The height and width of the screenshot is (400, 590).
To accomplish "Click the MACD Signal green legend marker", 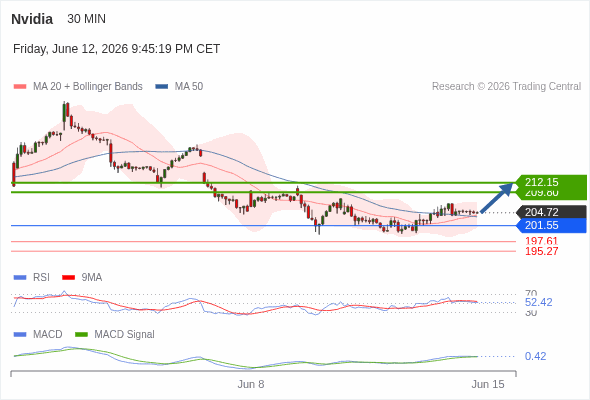I will pyautogui.click(x=81, y=335).
